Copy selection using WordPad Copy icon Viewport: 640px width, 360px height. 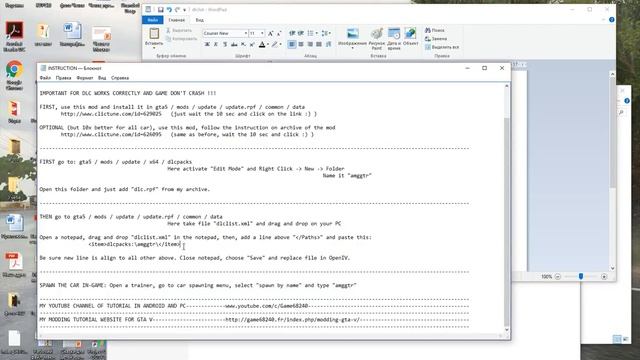click(168, 39)
